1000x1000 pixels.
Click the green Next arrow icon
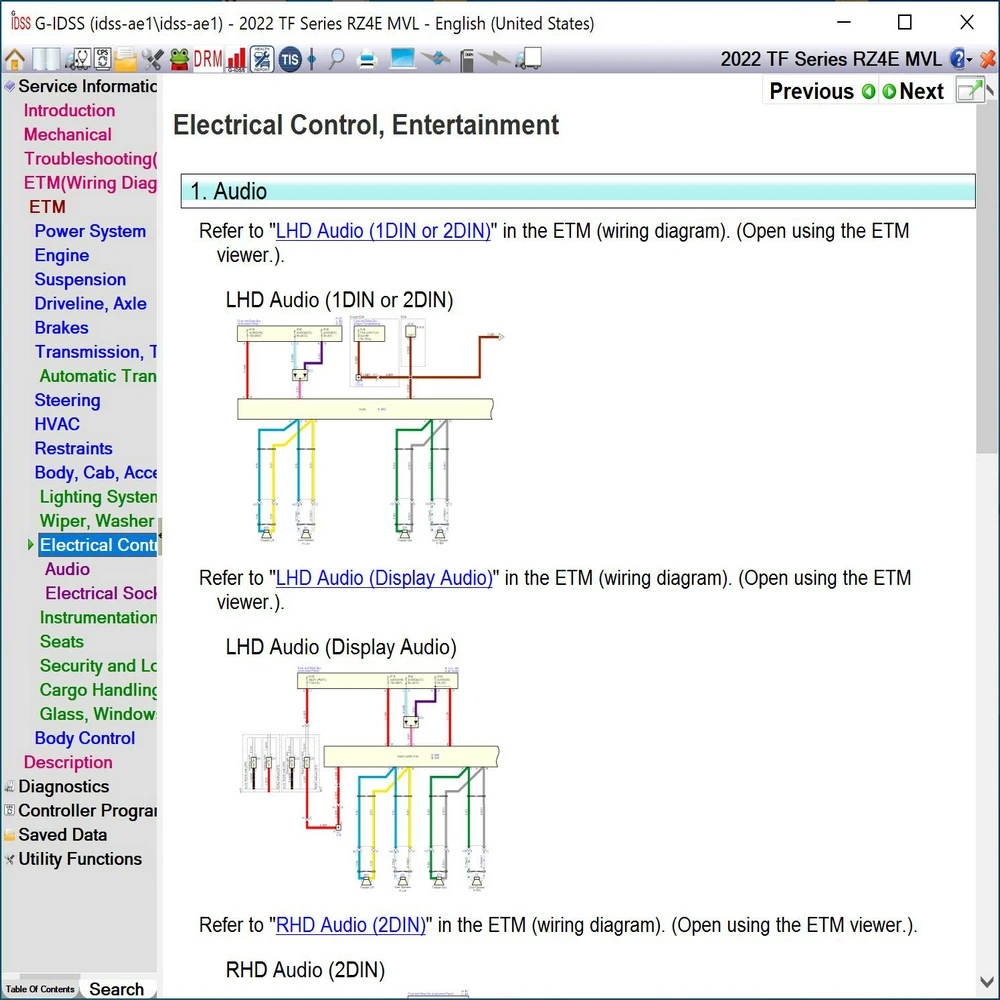click(889, 91)
